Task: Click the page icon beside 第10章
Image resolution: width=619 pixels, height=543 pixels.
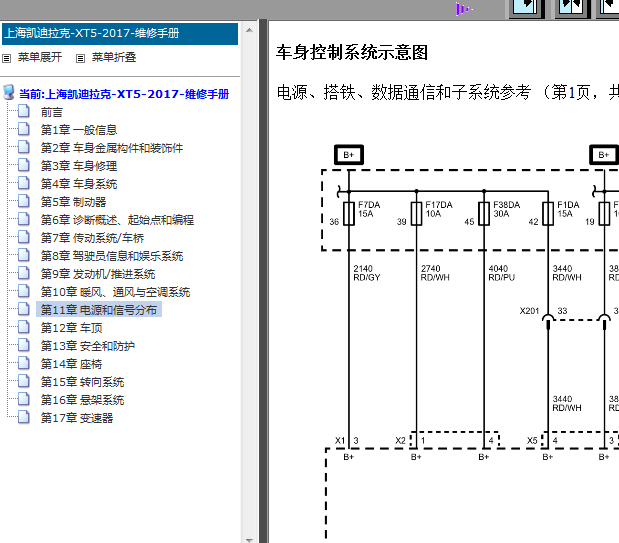Action: click(x=24, y=291)
